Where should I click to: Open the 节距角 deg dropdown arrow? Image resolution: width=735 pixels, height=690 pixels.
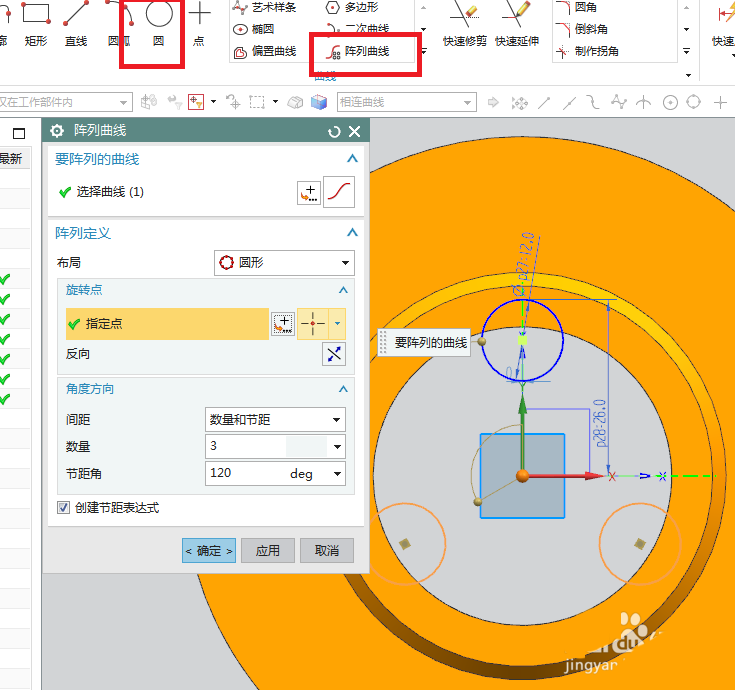pyautogui.click(x=337, y=474)
